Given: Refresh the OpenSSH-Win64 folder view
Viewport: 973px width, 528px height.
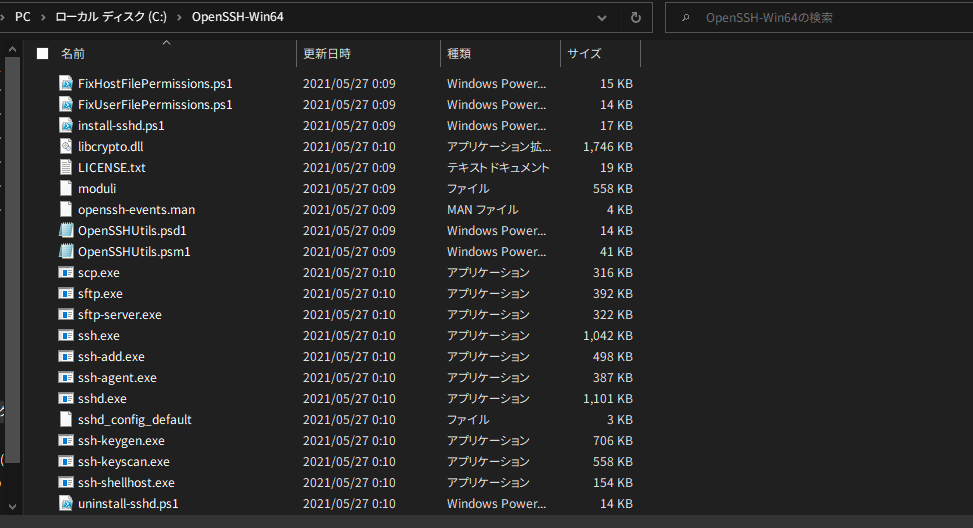Looking at the screenshot, I should click(635, 17).
